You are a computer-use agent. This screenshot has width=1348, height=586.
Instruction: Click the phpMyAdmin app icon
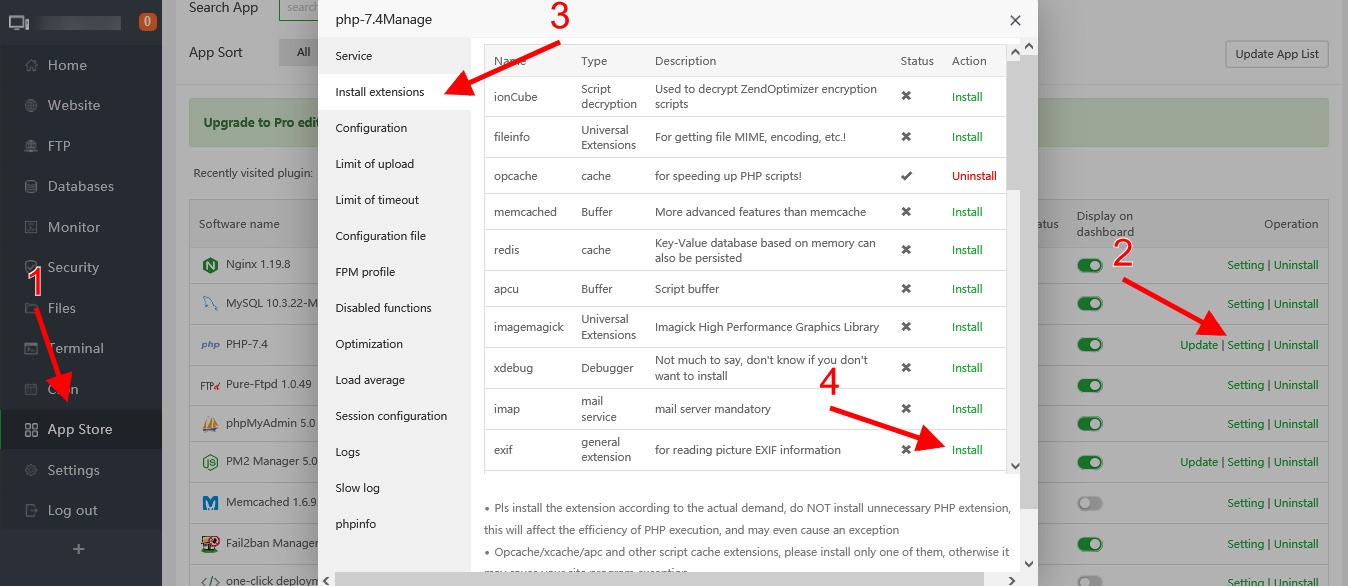point(211,422)
